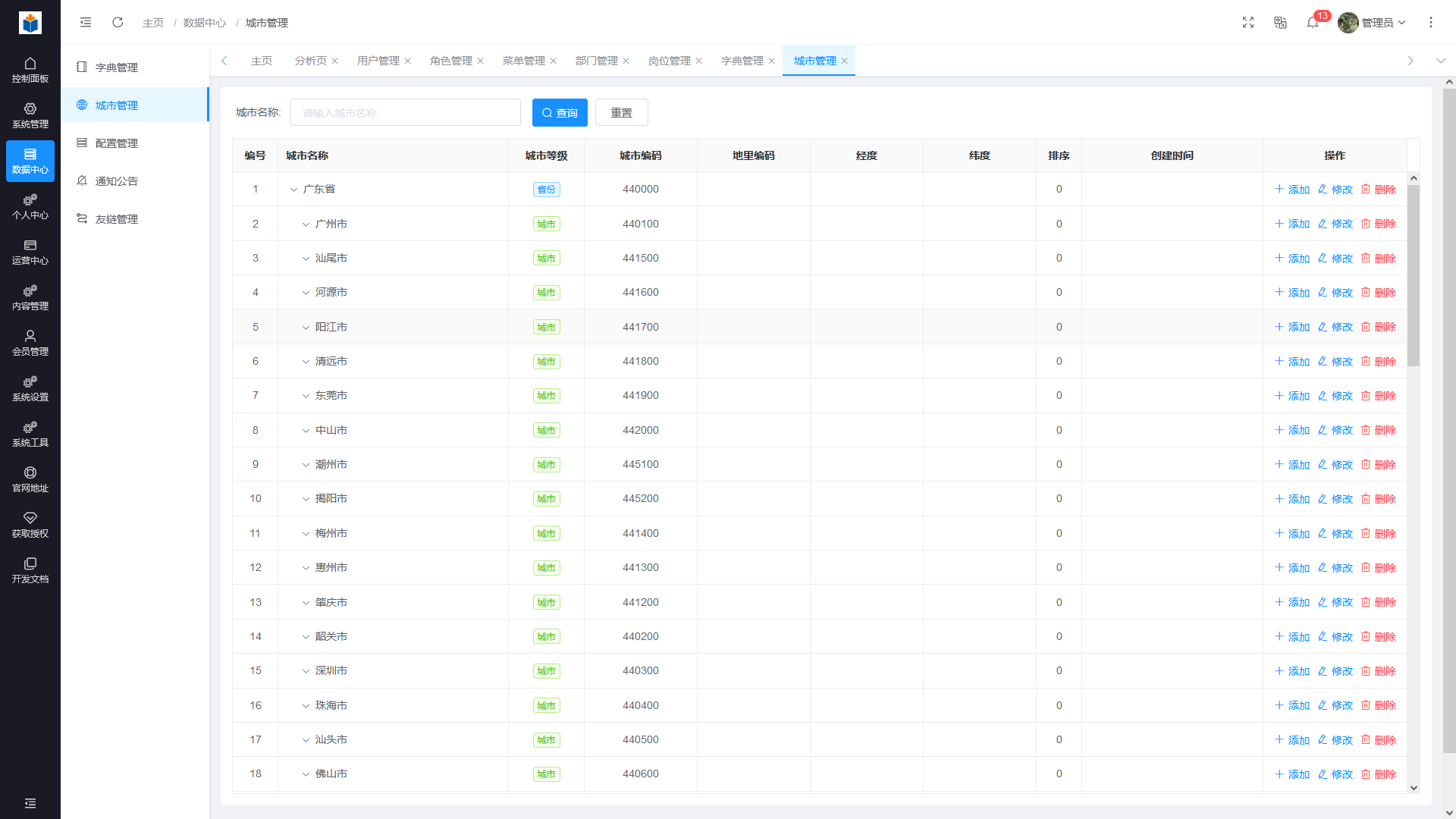Open 系统工具 in the left sidebar
1456x819 pixels.
(x=30, y=434)
